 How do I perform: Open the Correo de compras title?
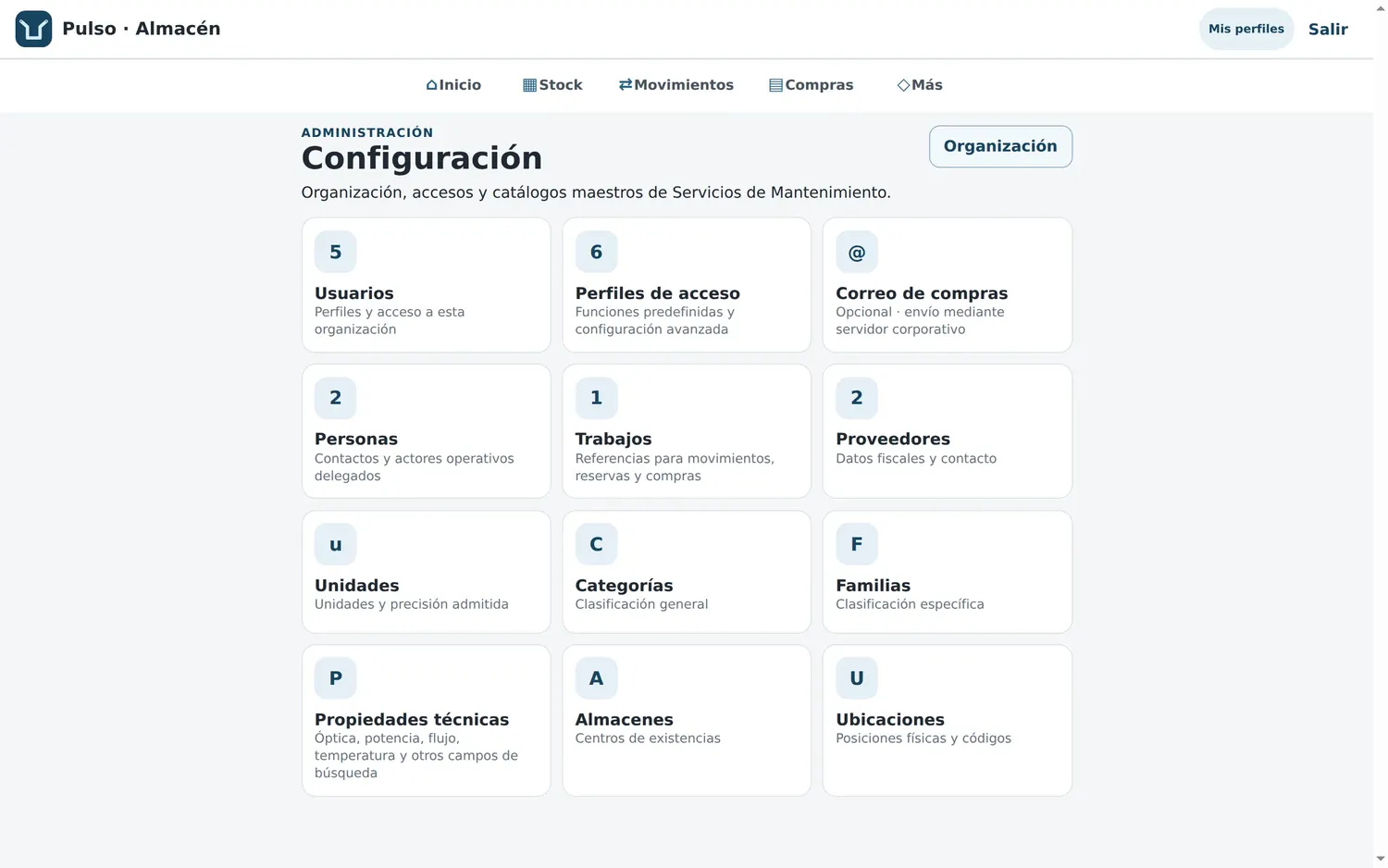coord(922,293)
